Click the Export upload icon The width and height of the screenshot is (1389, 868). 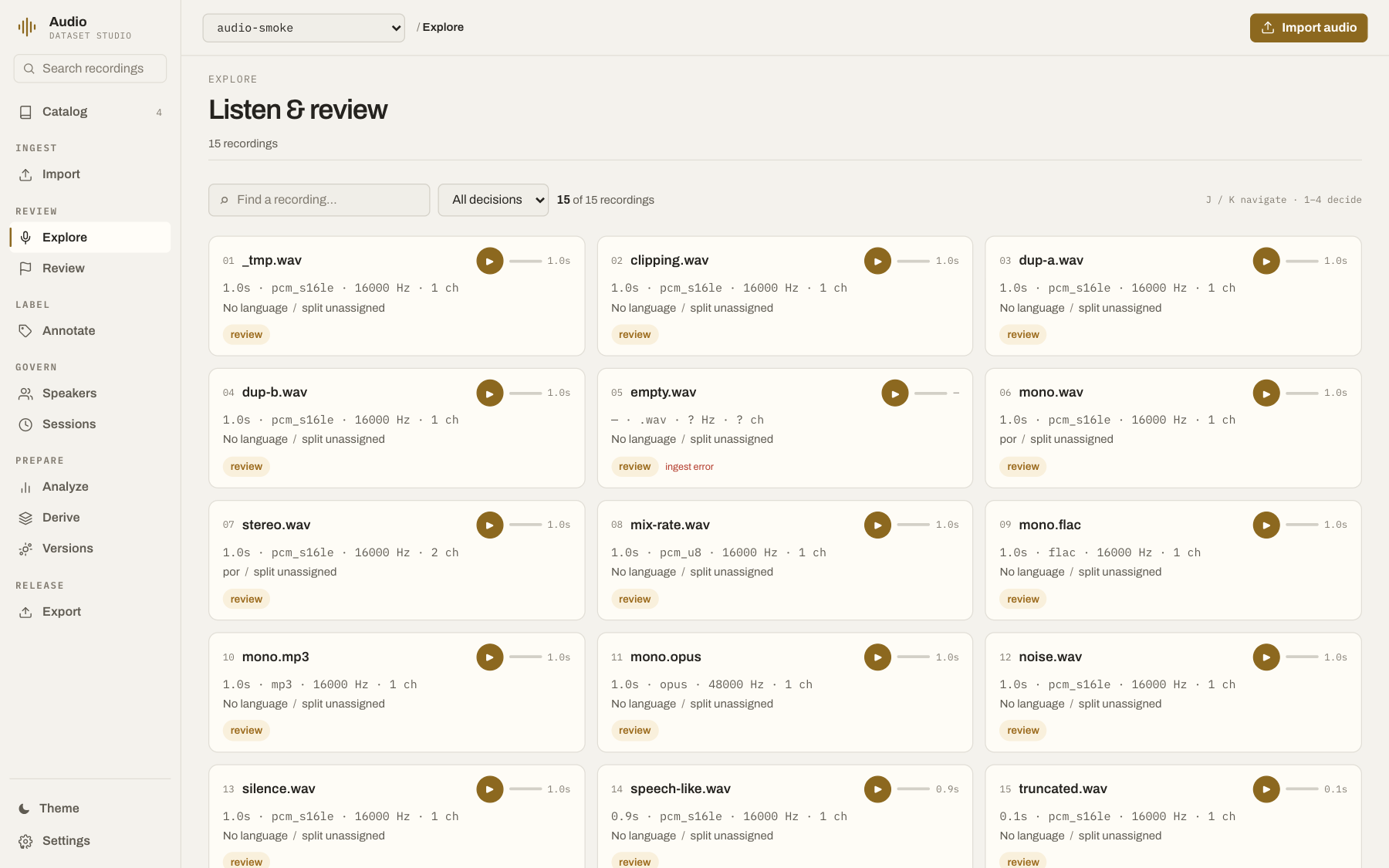(x=25, y=612)
